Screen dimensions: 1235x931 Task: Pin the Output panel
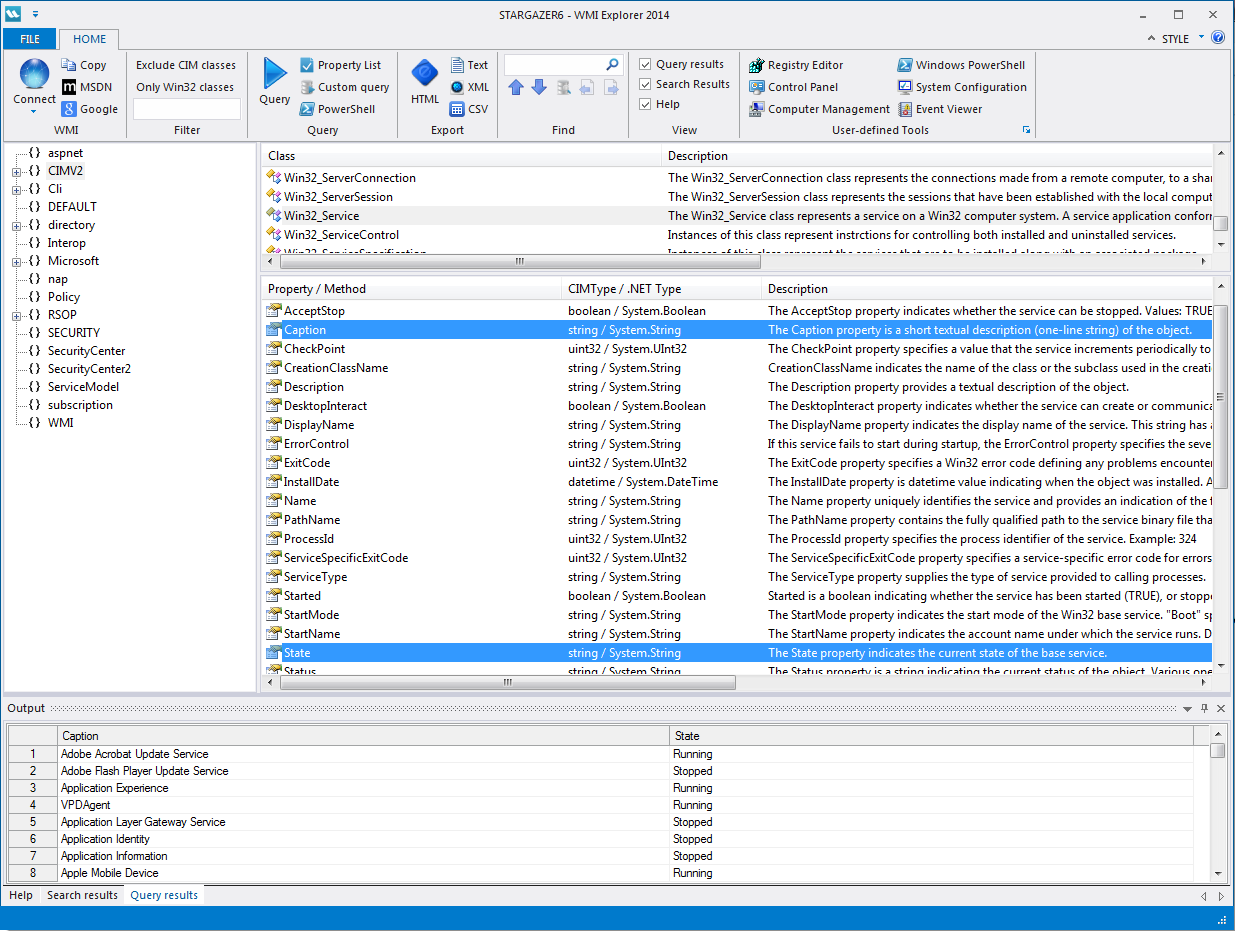(x=1204, y=708)
